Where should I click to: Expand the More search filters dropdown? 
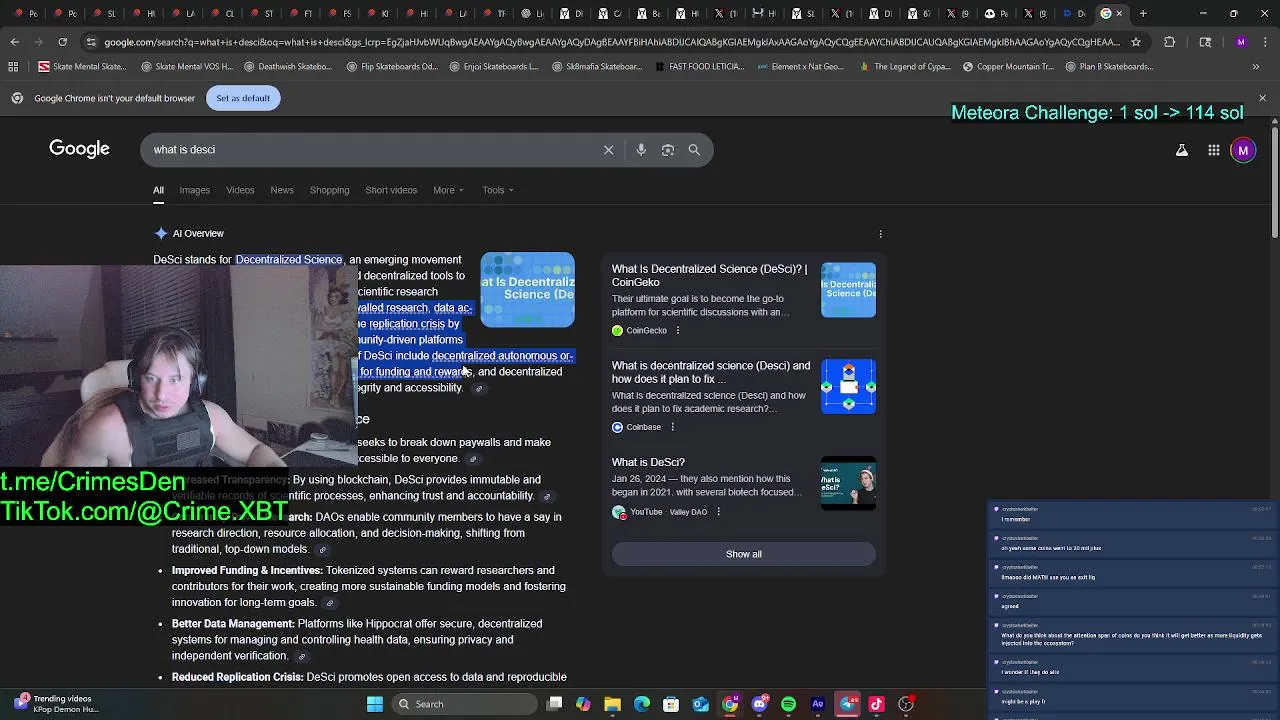[x=448, y=190]
